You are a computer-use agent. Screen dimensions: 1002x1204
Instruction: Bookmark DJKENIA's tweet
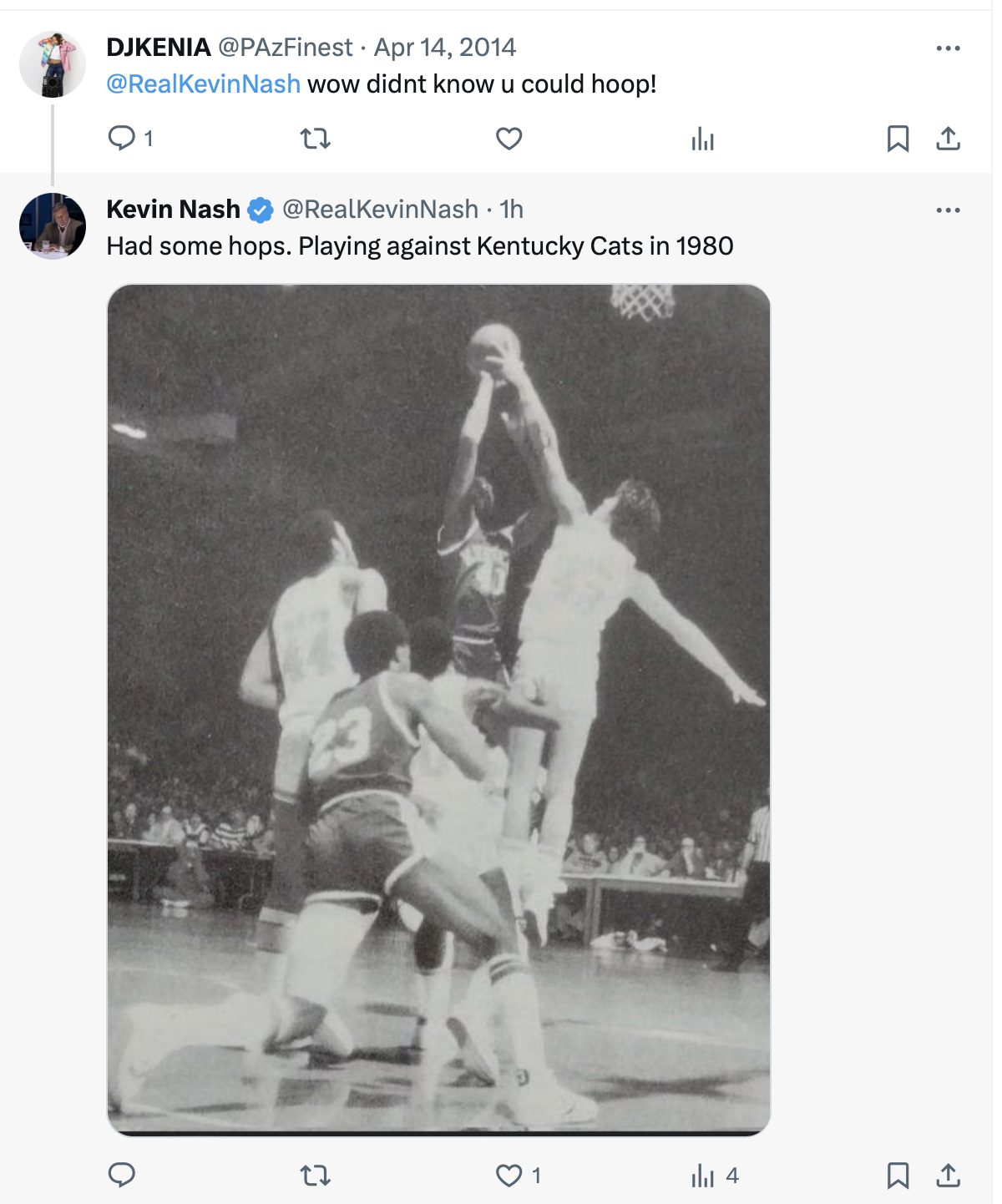(x=898, y=139)
